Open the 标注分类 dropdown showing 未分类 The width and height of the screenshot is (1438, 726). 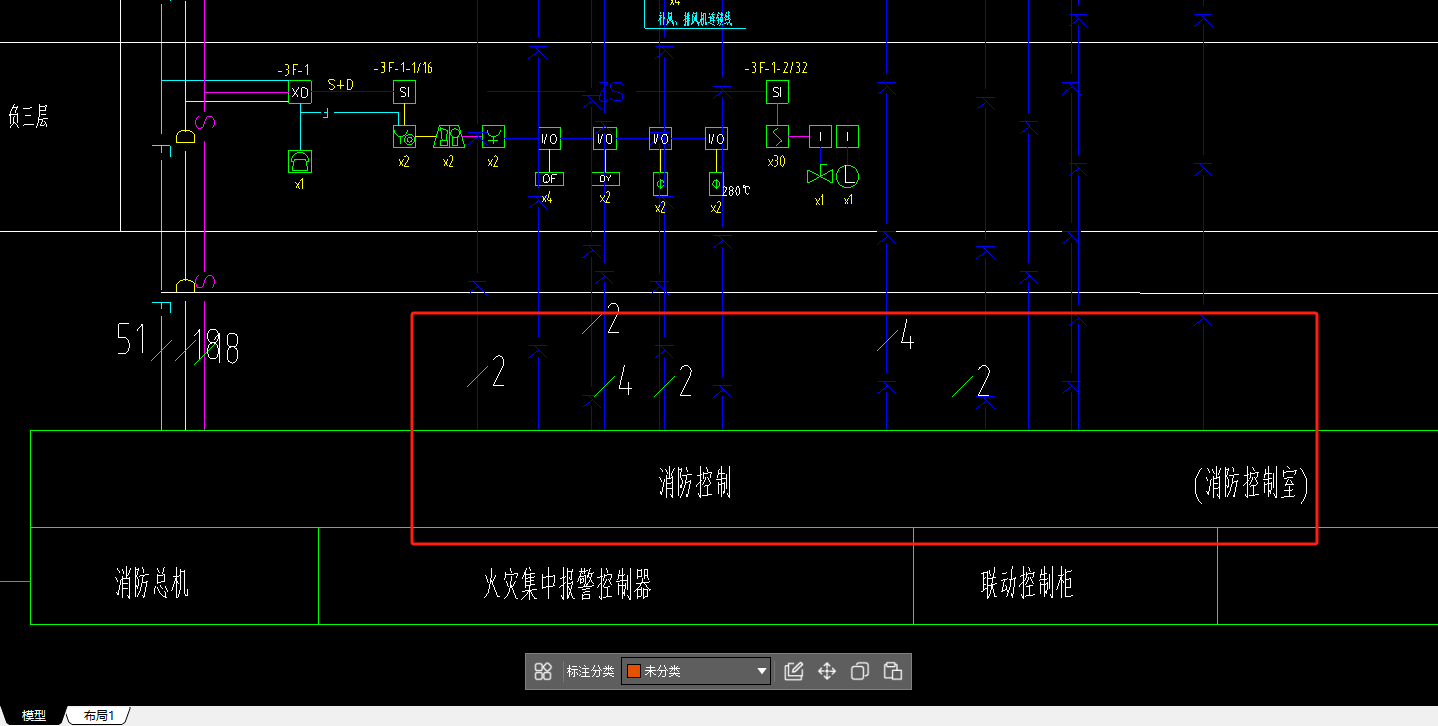696,671
